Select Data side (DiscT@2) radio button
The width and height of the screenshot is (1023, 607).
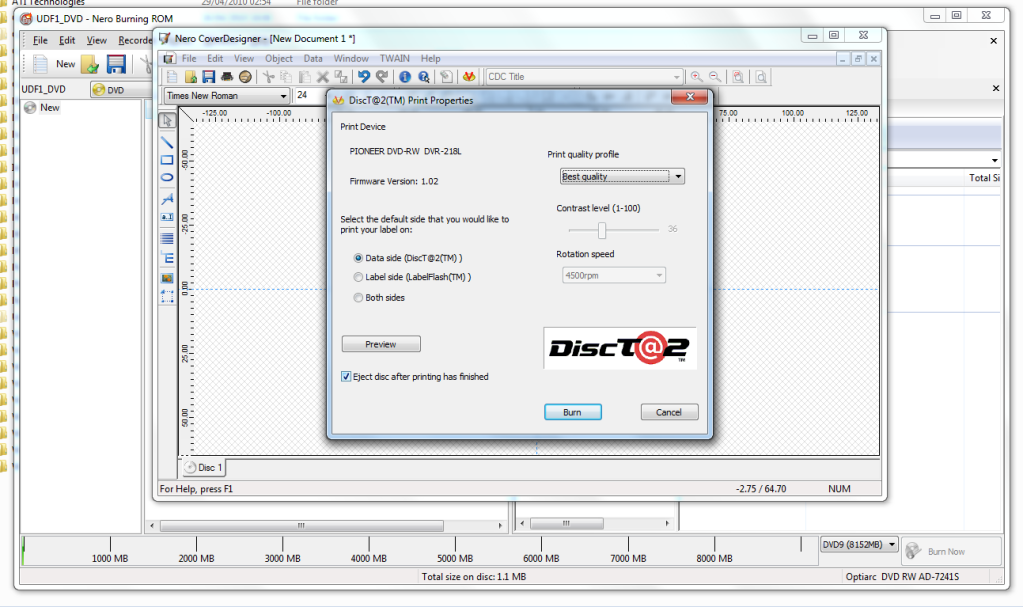[358, 258]
